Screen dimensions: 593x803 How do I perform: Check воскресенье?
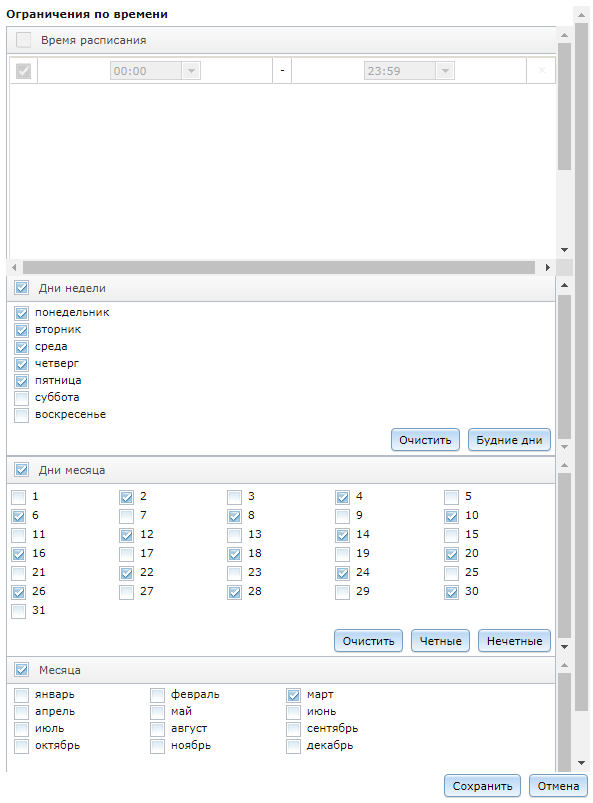tap(22, 415)
